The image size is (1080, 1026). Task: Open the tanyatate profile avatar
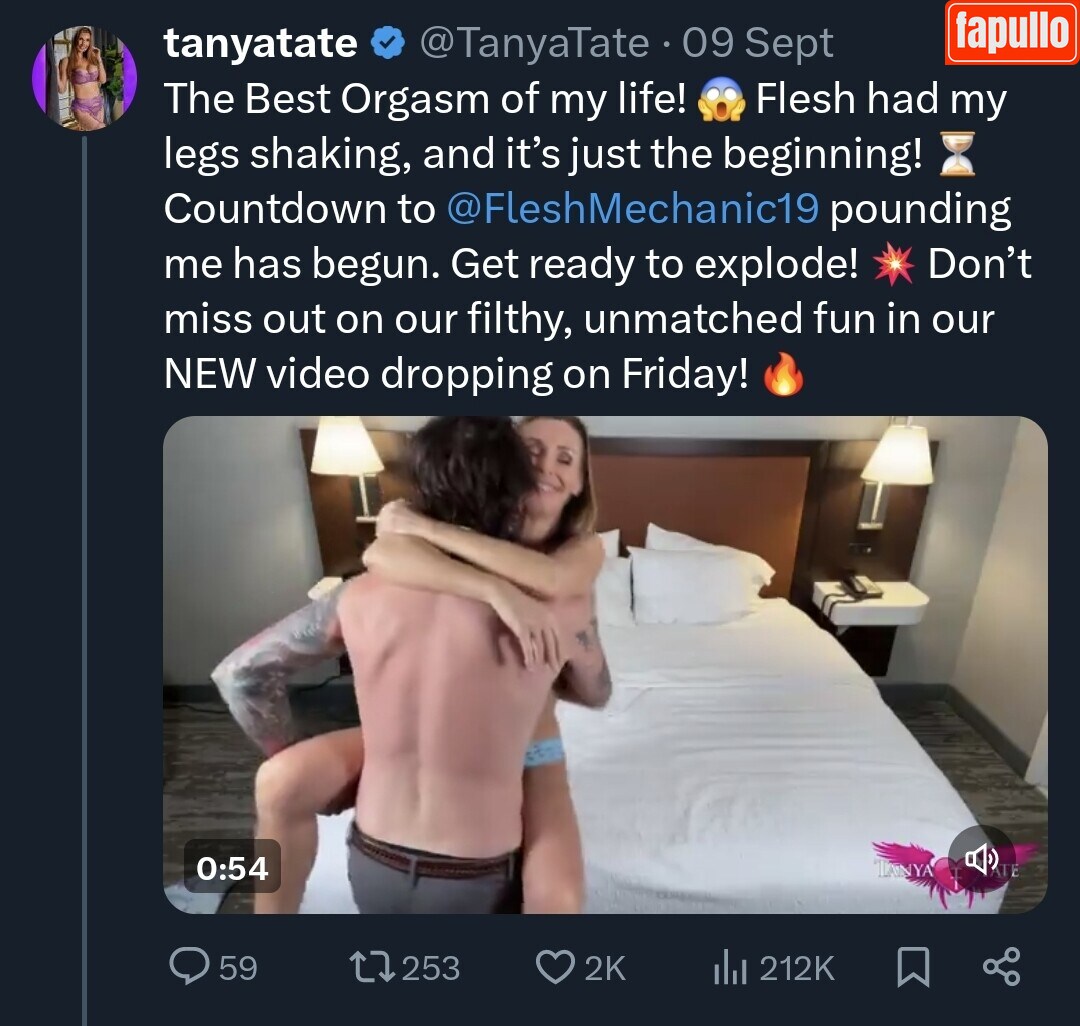pyautogui.click(x=84, y=78)
